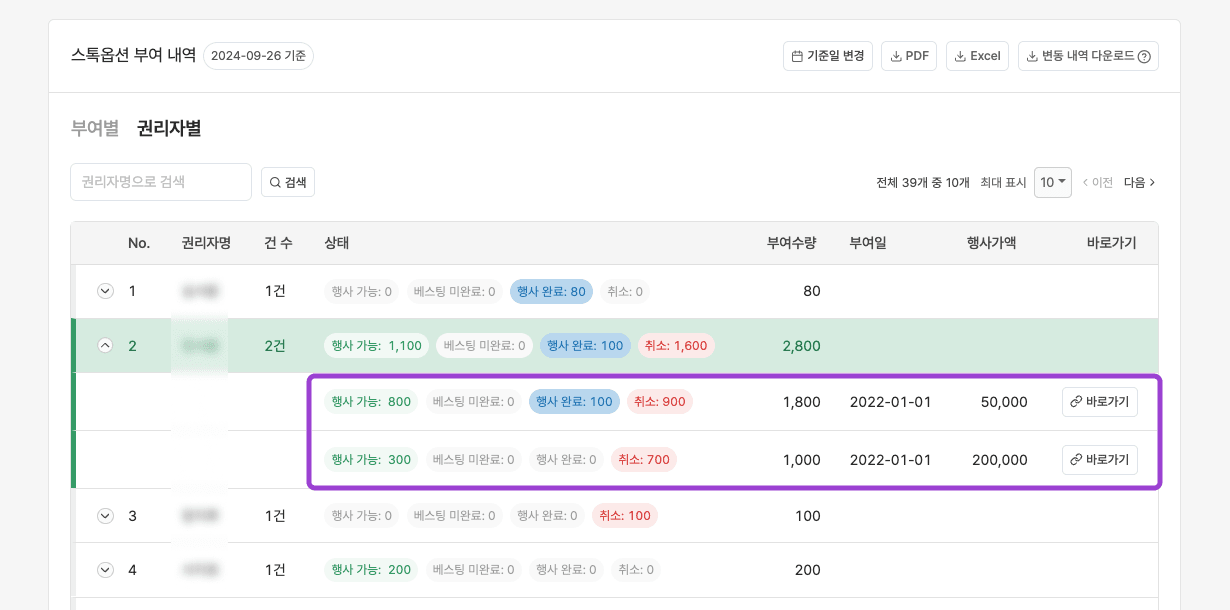Click the Excel download icon
1230x610 pixels.
(960, 56)
